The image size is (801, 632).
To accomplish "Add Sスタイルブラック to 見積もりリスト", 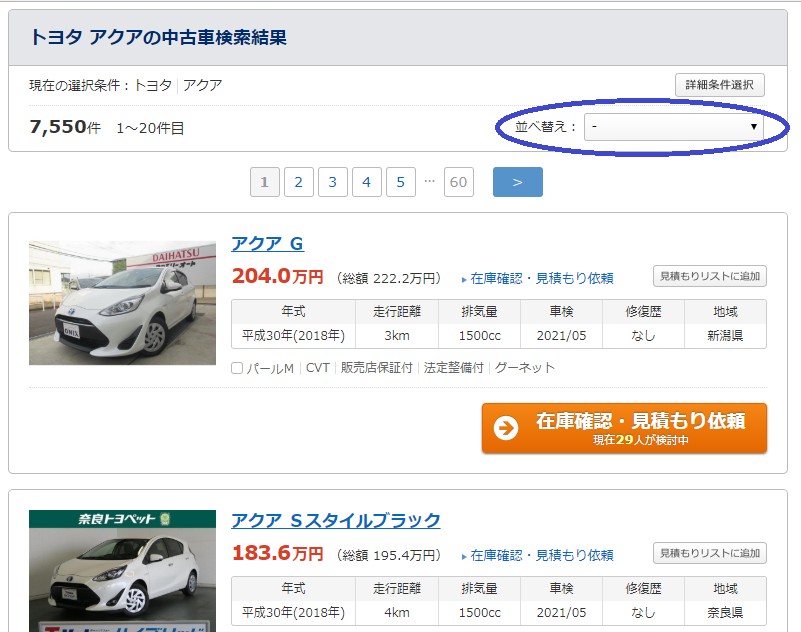I will 710,553.
